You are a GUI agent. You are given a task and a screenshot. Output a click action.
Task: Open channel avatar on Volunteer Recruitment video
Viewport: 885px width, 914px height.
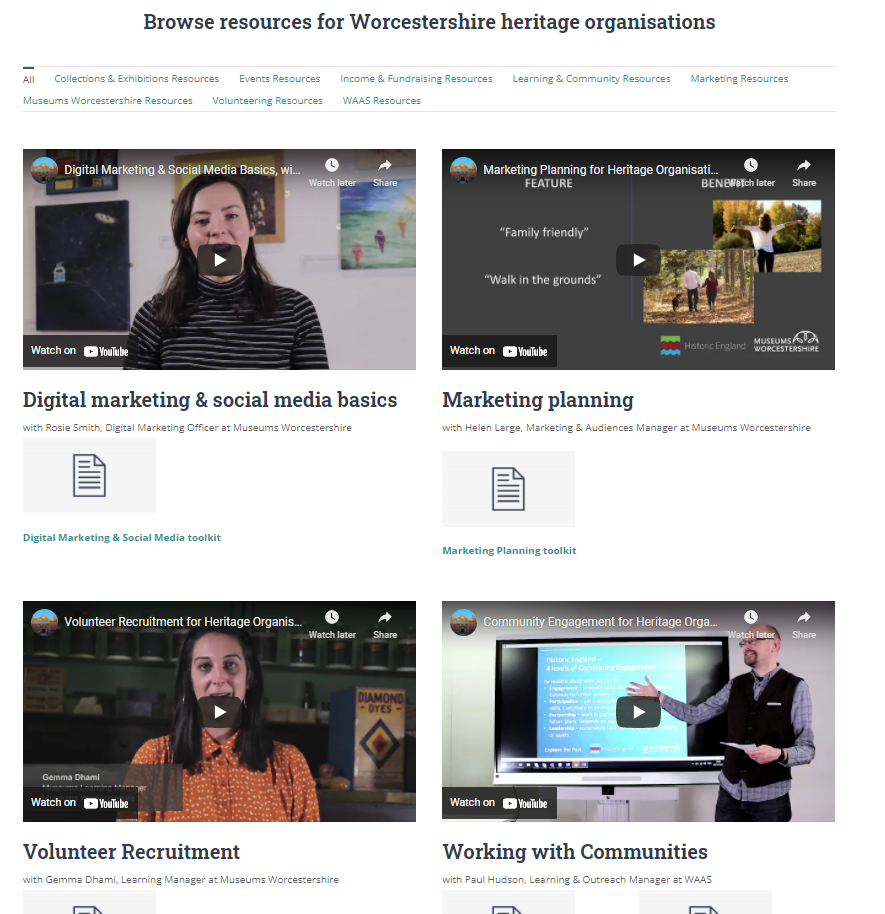pyautogui.click(x=45, y=622)
